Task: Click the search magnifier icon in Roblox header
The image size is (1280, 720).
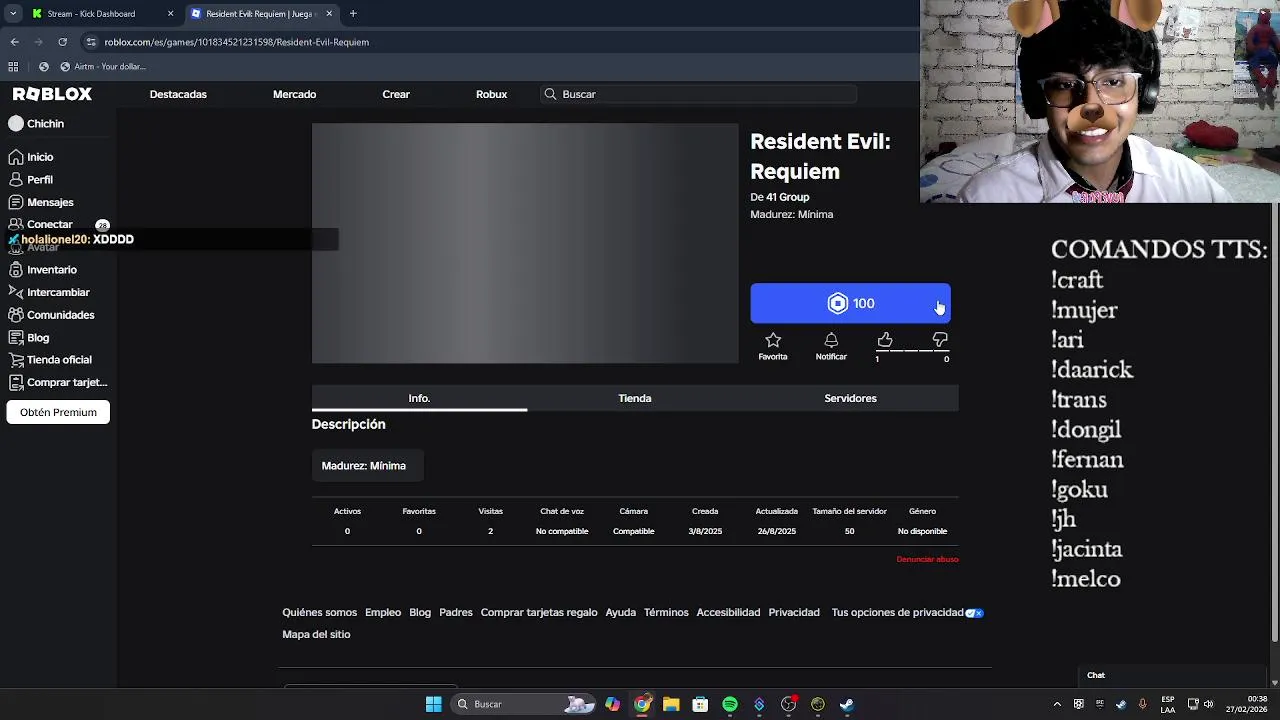Action: click(550, 94)
